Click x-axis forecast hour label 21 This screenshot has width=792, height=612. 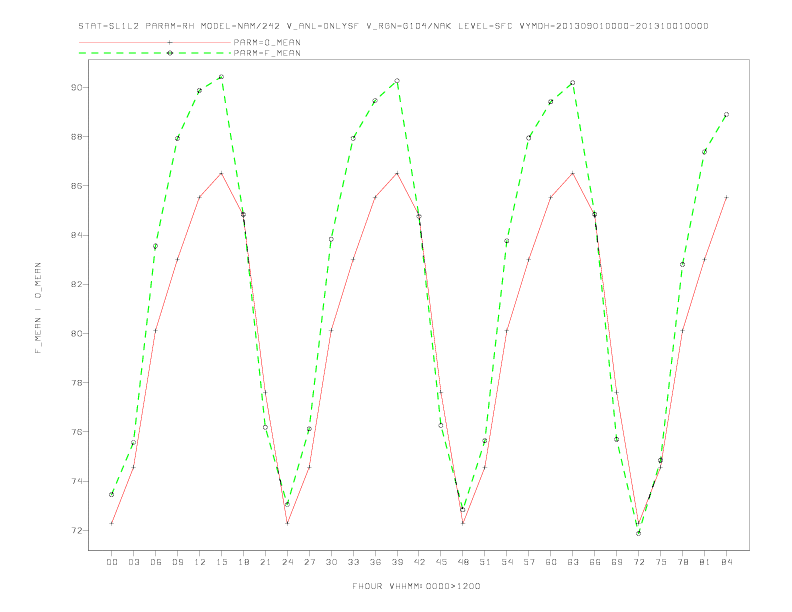click(265, 562)
